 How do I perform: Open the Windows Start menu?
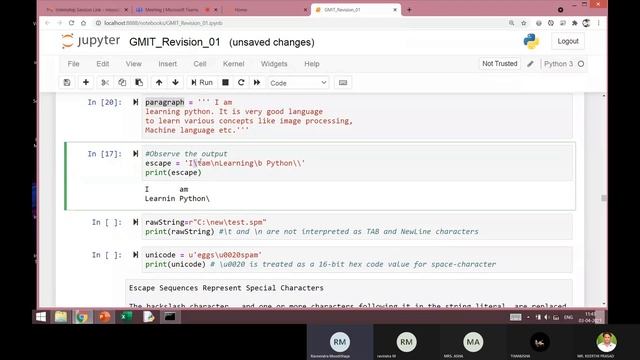(x=41, y=317)
